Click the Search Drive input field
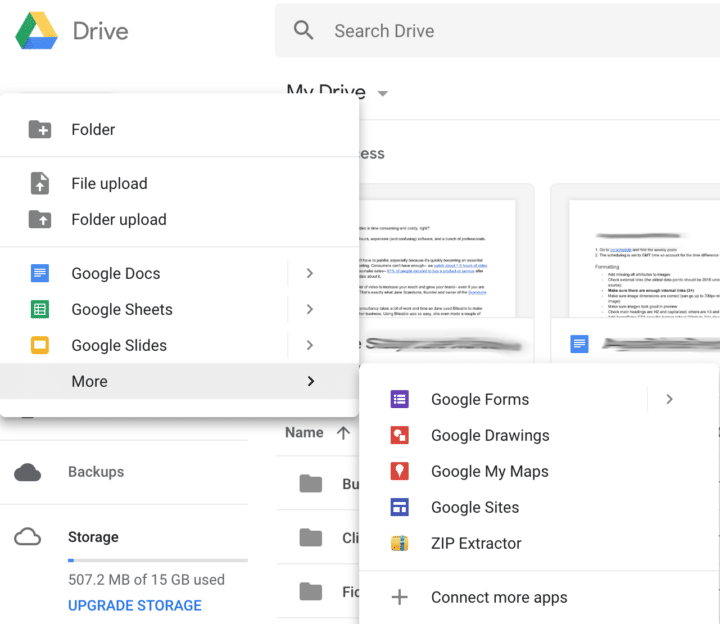The image size is (720, 624). coord(497,31)
